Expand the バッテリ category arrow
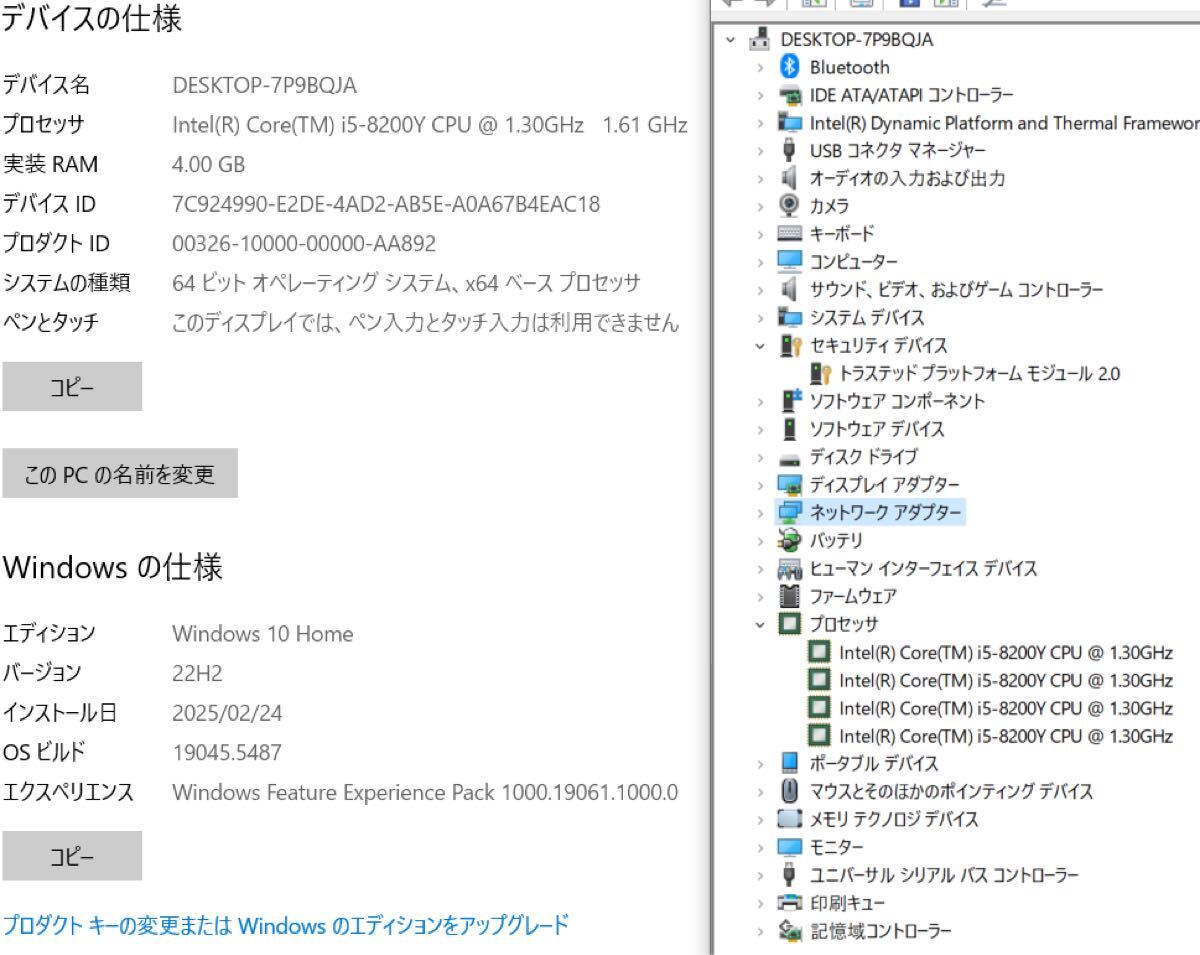The width and height of the screenshot is (1200, 955). click(x=761, y=541)
